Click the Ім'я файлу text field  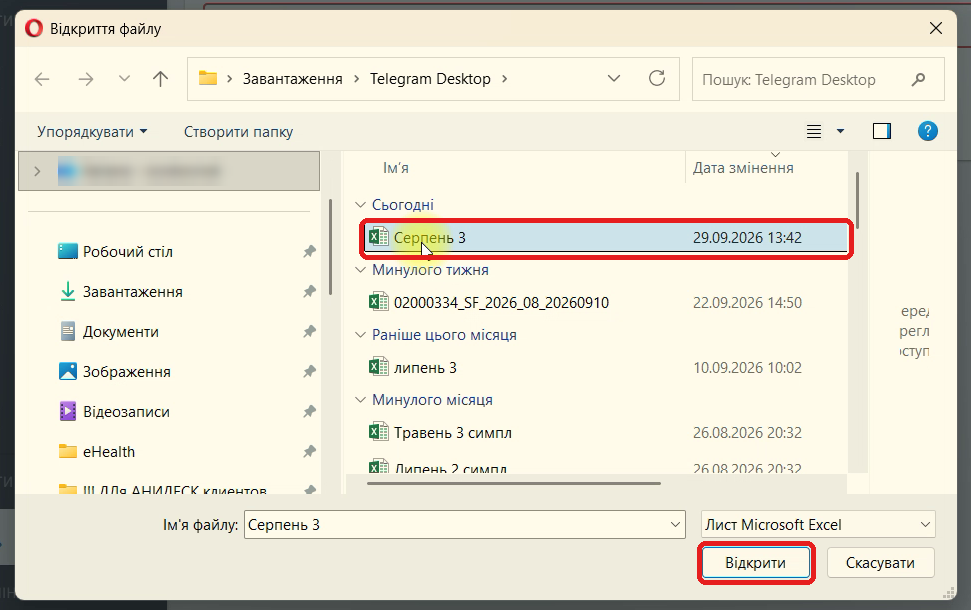[x=464, y=525]
